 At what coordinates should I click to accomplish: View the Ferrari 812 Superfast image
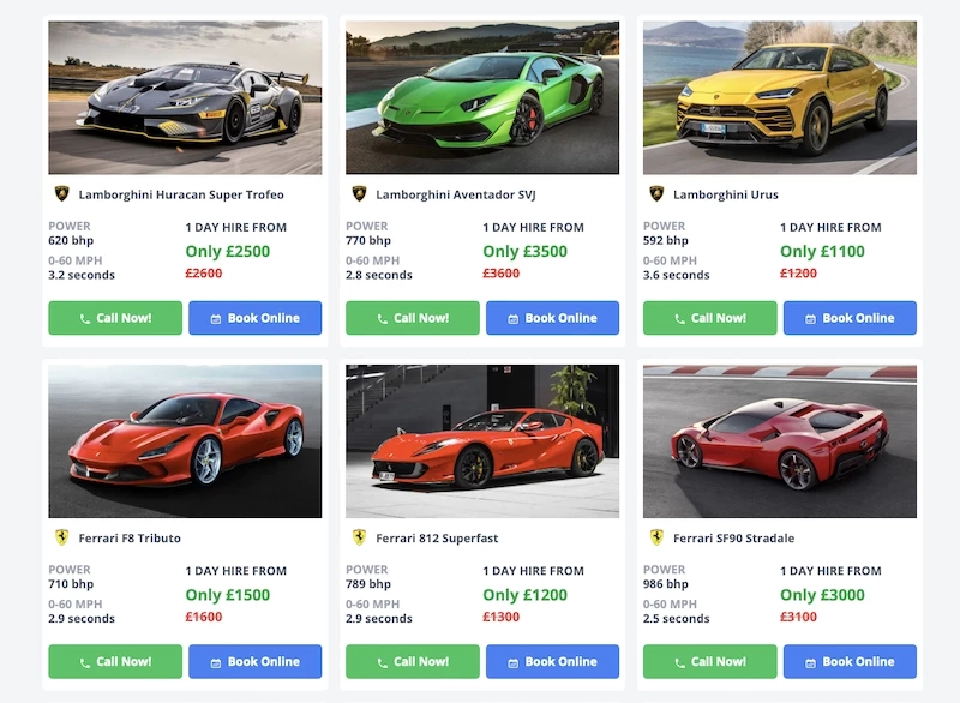click(x=482, y=441)
